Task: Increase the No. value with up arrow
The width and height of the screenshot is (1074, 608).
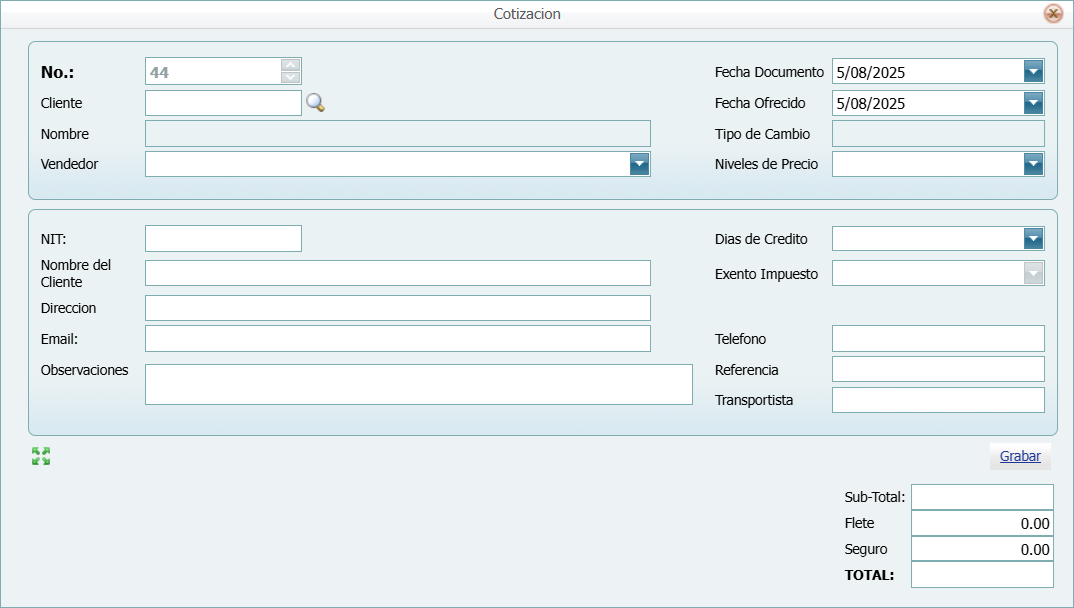Action: coord(291,65)
